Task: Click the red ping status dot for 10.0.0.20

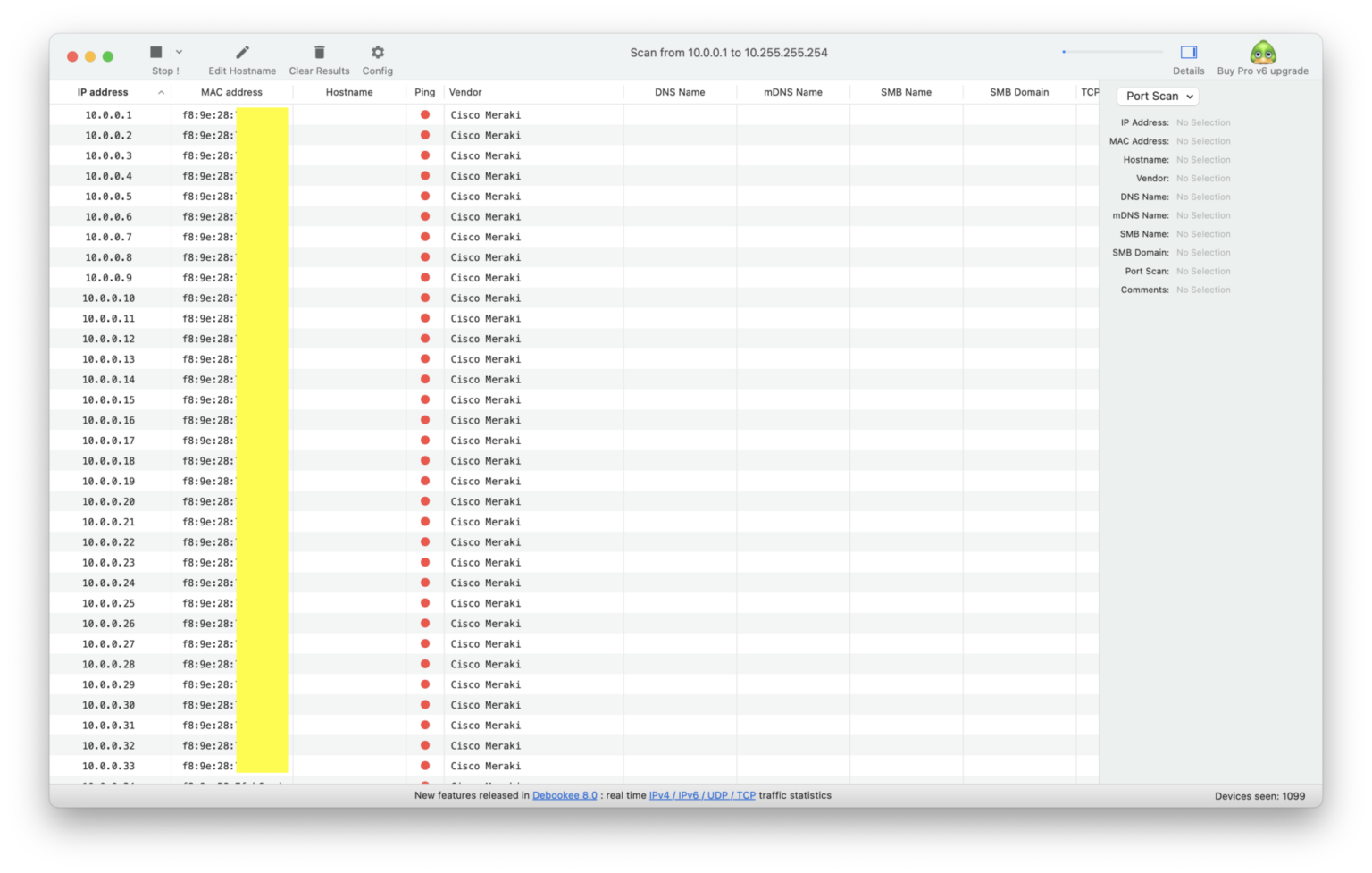Action: pos(425,501)
